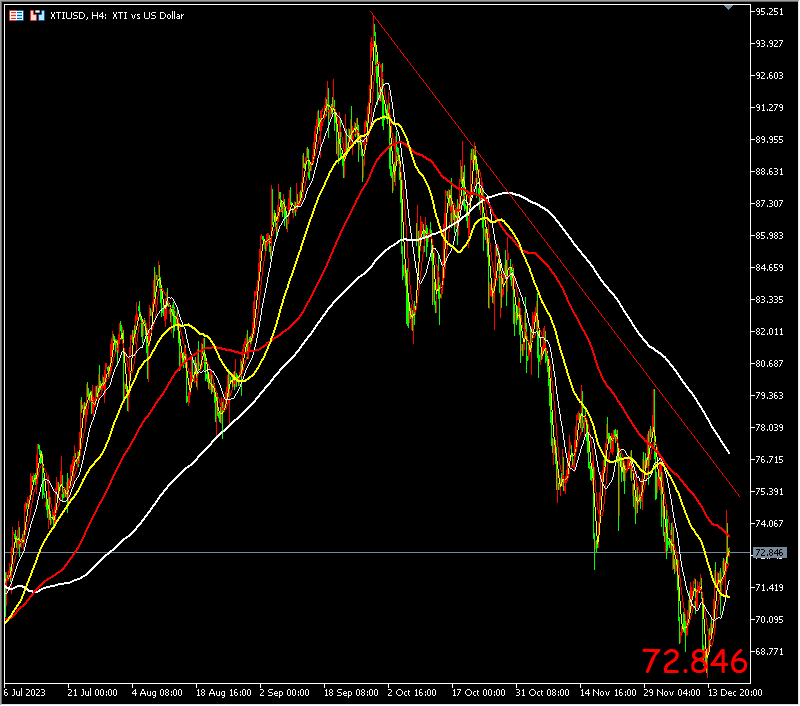This screenshot has height=706, width=800.
Task: Click price level 80.687 on the scale
Action: pyautogui.click(x=769, y=364)
